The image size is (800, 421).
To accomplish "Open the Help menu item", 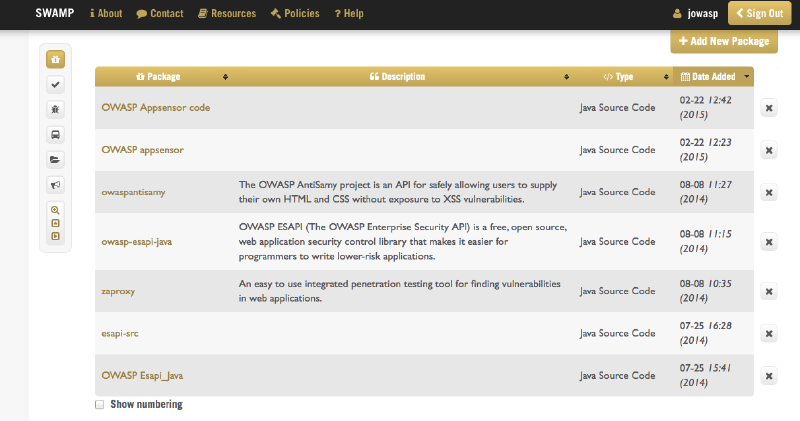I will tap(349, 14).
